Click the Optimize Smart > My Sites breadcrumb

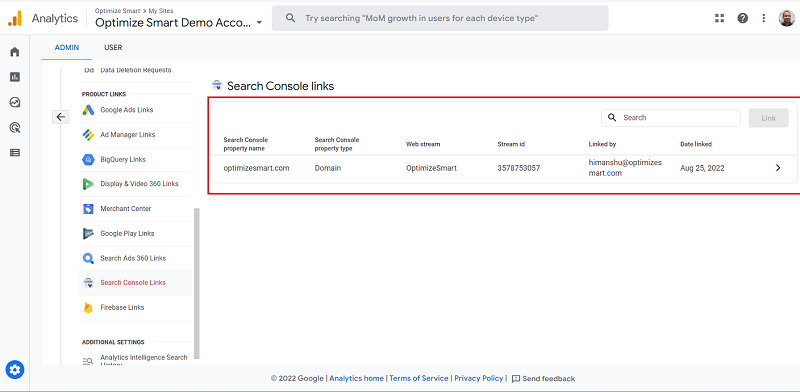[x=134, y=10]
